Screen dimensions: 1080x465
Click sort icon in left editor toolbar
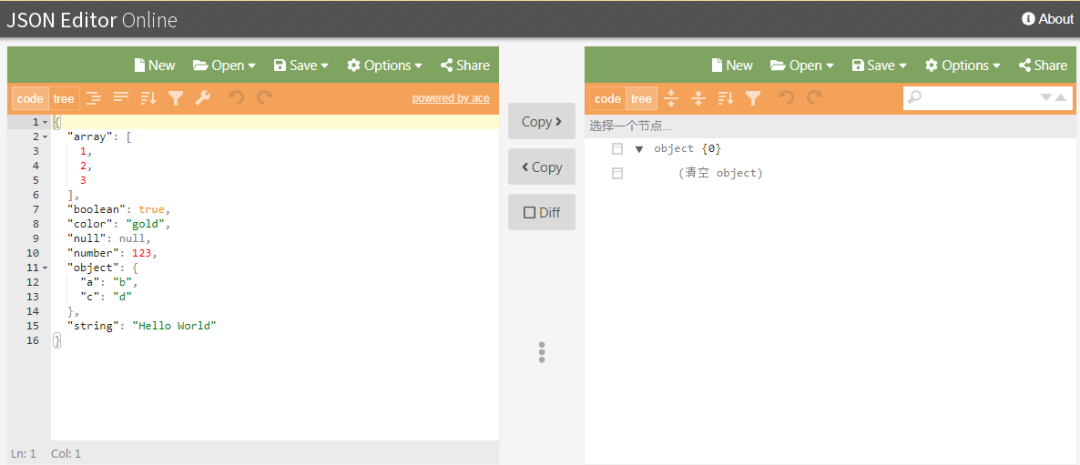click(149, 99)
